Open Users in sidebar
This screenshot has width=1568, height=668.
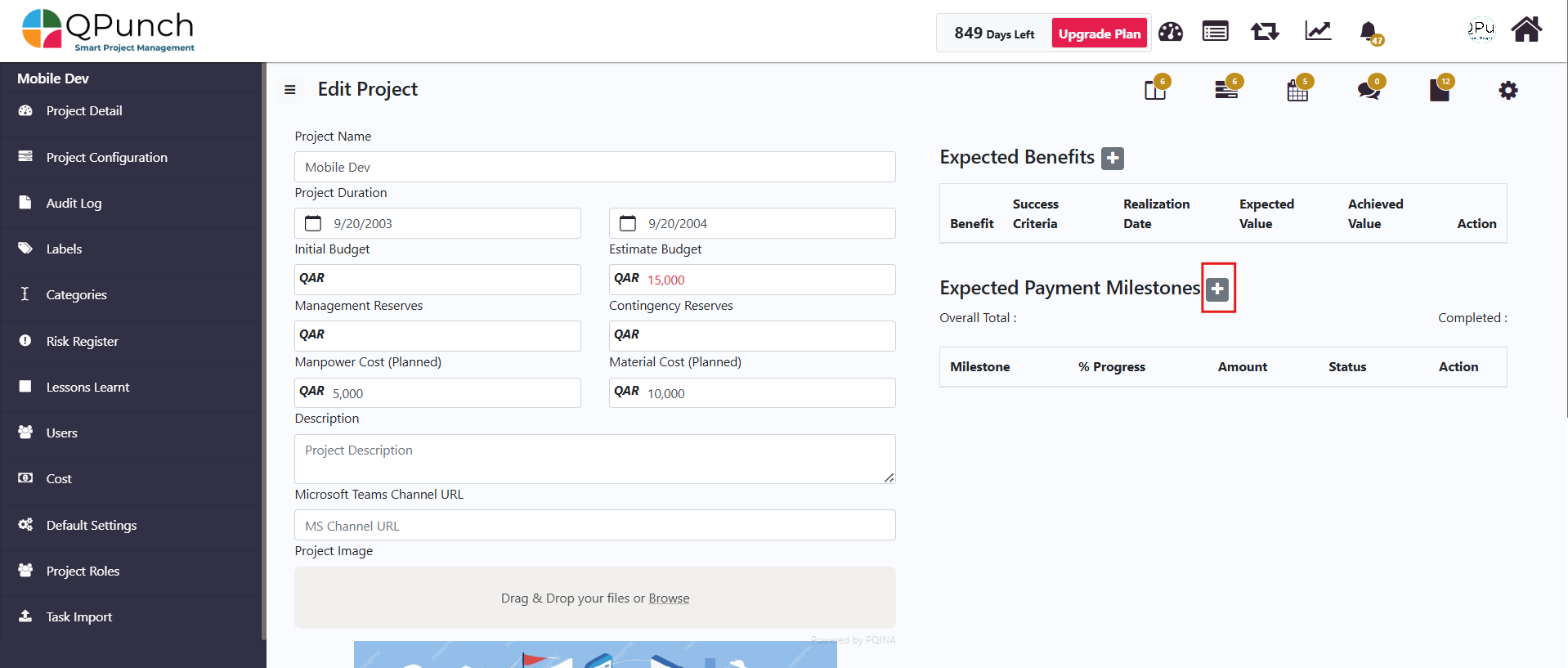click(131, 433)
